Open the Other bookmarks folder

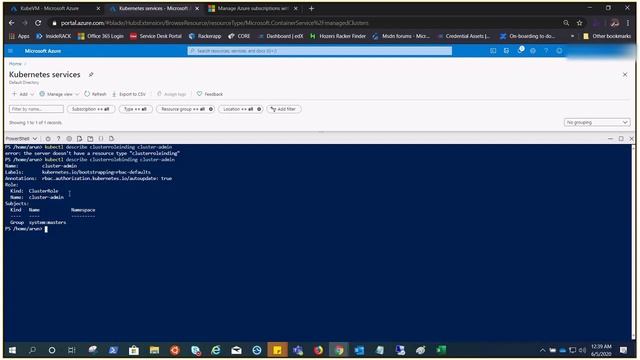(x=607, y=36)
